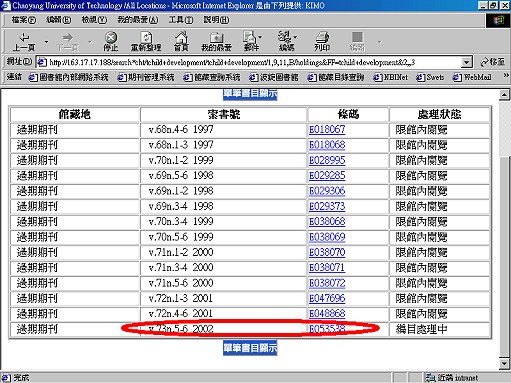Image resolution: width=511 pixels, height=383 pixels.
Task: Click top 單筆書目顯示 button
Action: pyautogui.click(x=250, y=94)
